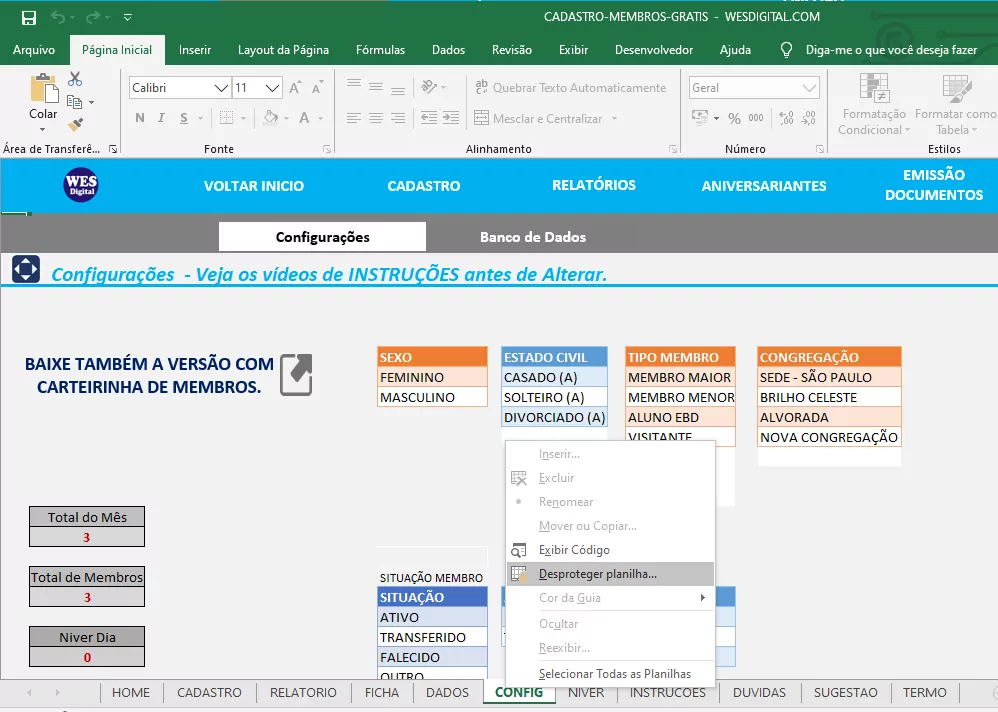Align text to the right
This screenshot has height=712, width=998.
point(398,118)
